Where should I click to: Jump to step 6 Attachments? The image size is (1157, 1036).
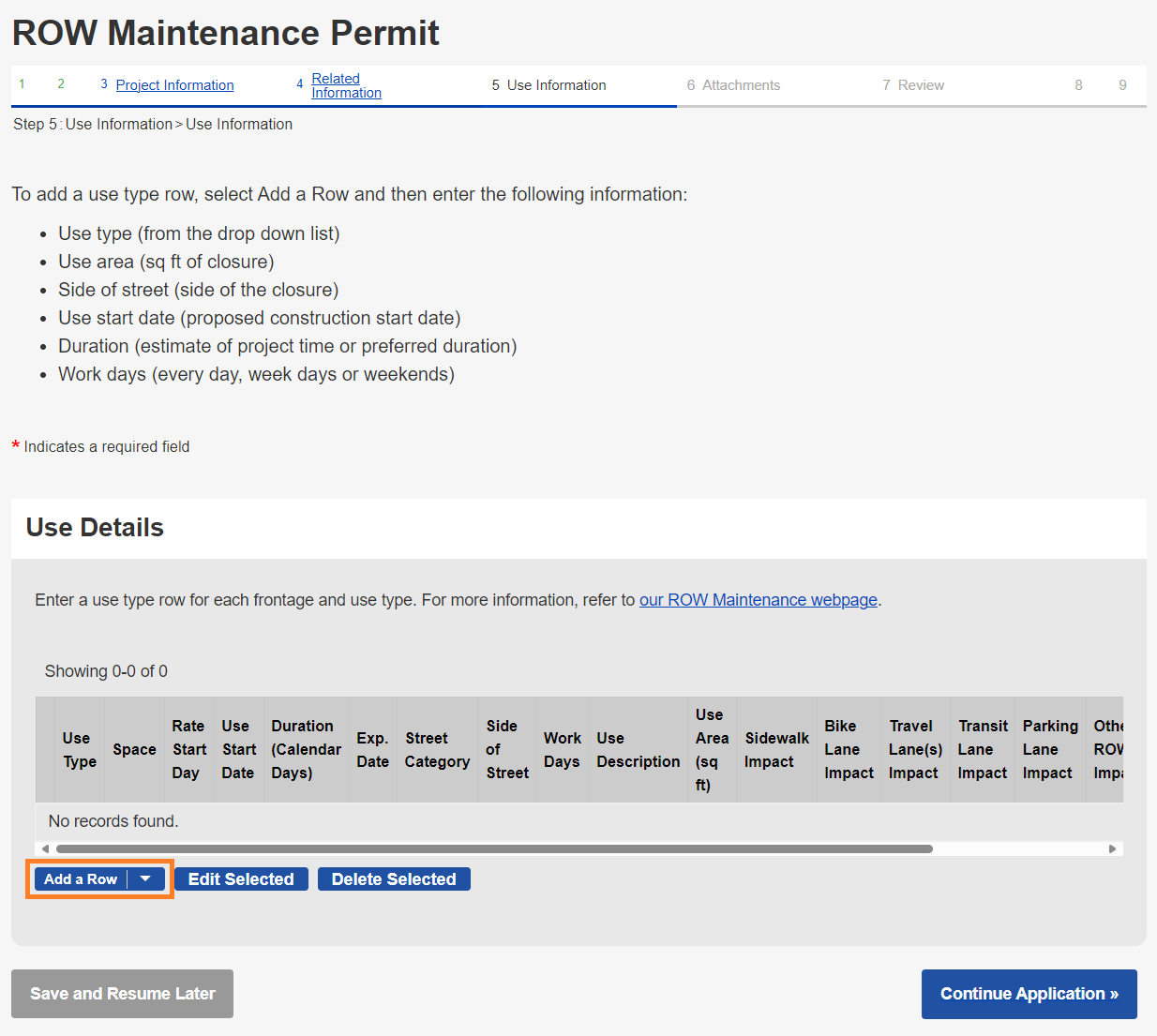click(741, 85)
